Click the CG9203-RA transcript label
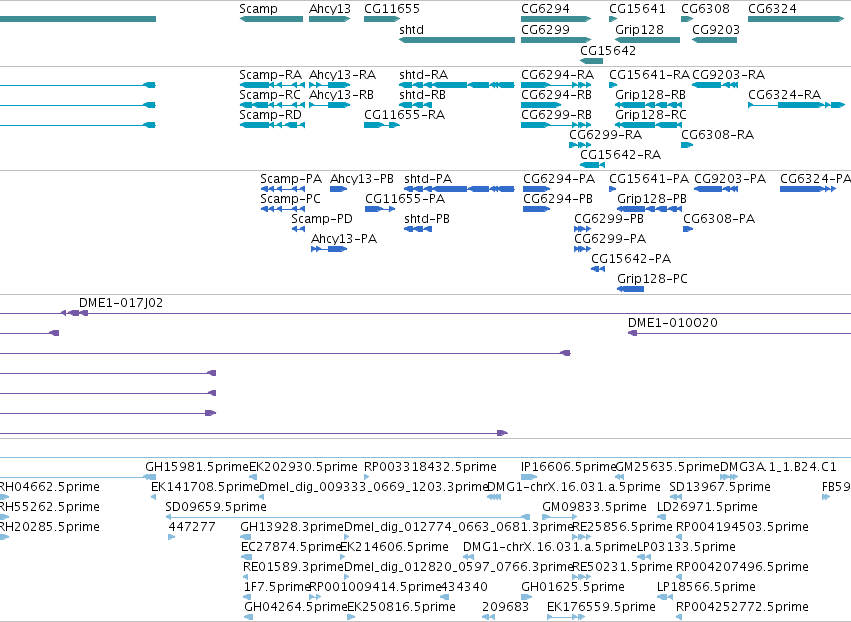 pos(728,74)
